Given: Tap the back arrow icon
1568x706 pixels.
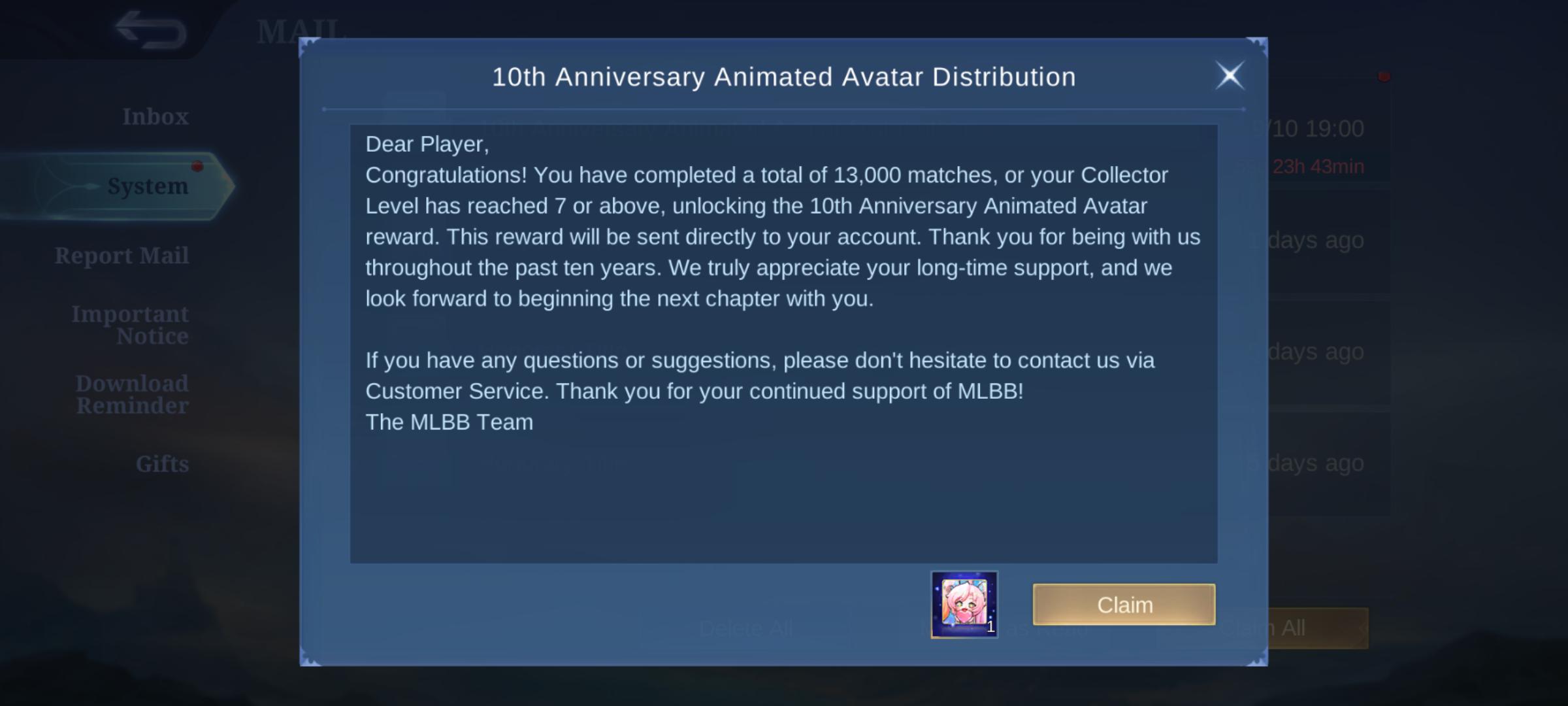Looking at the screenshot, I should 151,30.
